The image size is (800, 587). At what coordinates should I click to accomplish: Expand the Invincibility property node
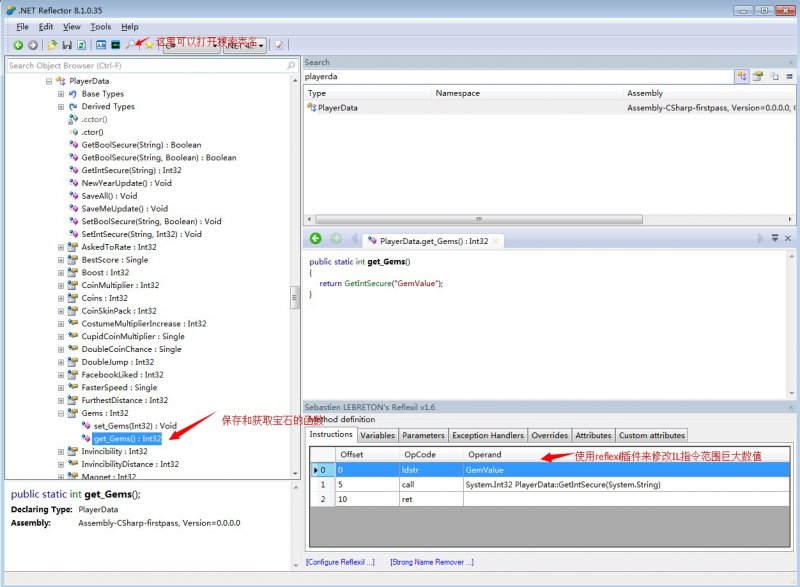(x=61, y=451)
